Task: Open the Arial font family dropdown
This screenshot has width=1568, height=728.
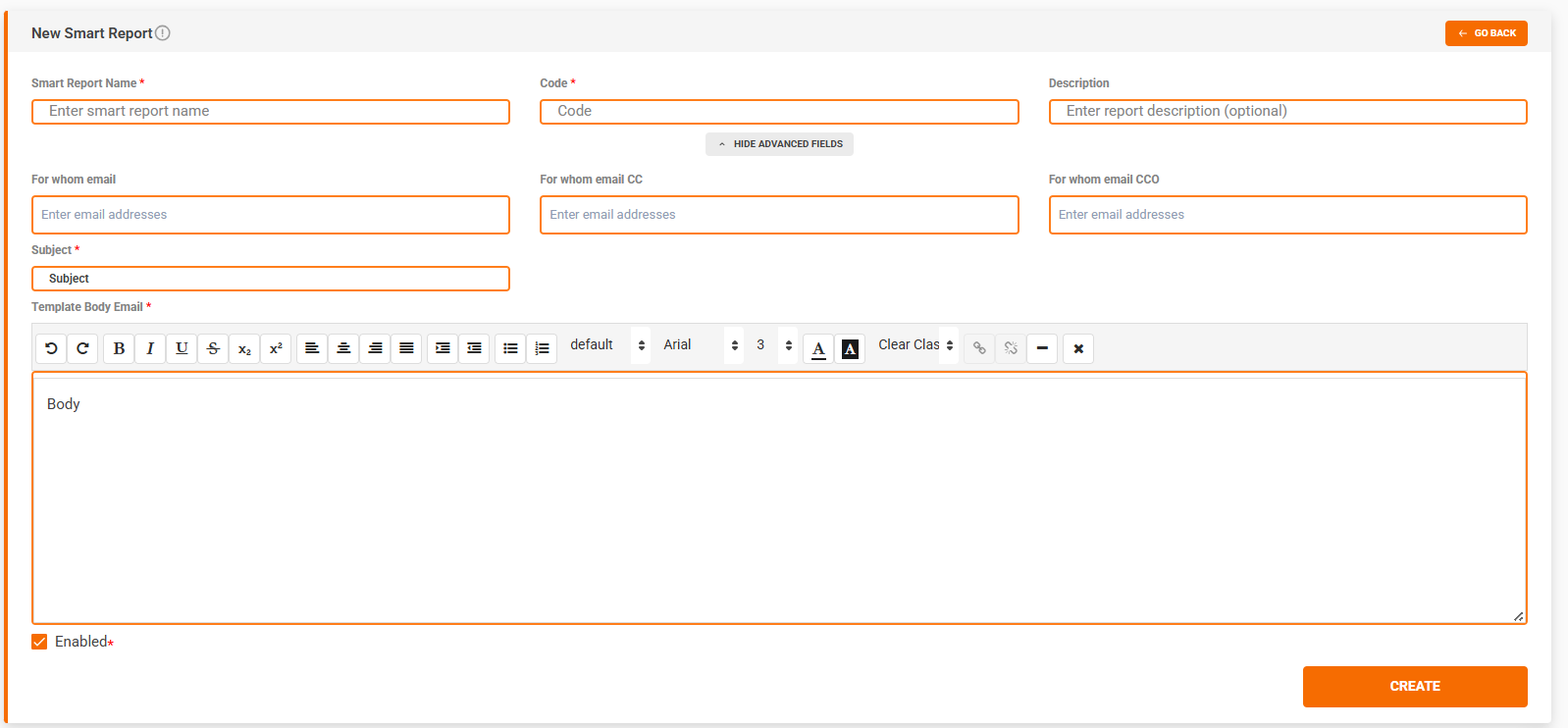Action: click(701, 345)
